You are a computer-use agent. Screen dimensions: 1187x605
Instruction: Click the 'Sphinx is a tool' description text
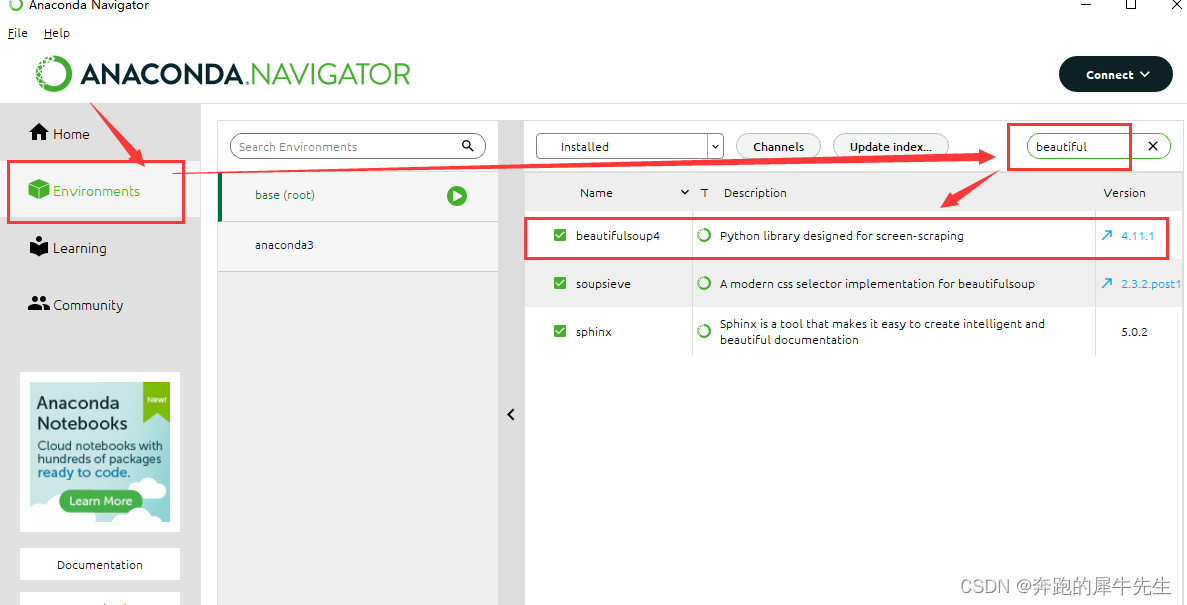tap(882, 332)
